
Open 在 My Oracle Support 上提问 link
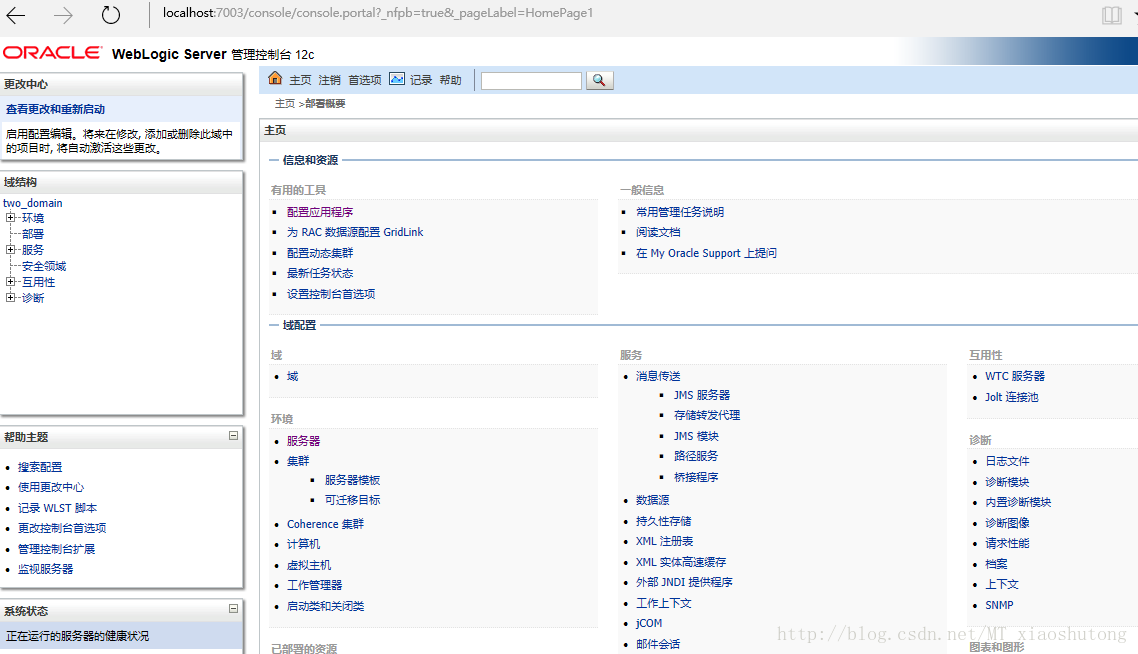coord(706,253)
